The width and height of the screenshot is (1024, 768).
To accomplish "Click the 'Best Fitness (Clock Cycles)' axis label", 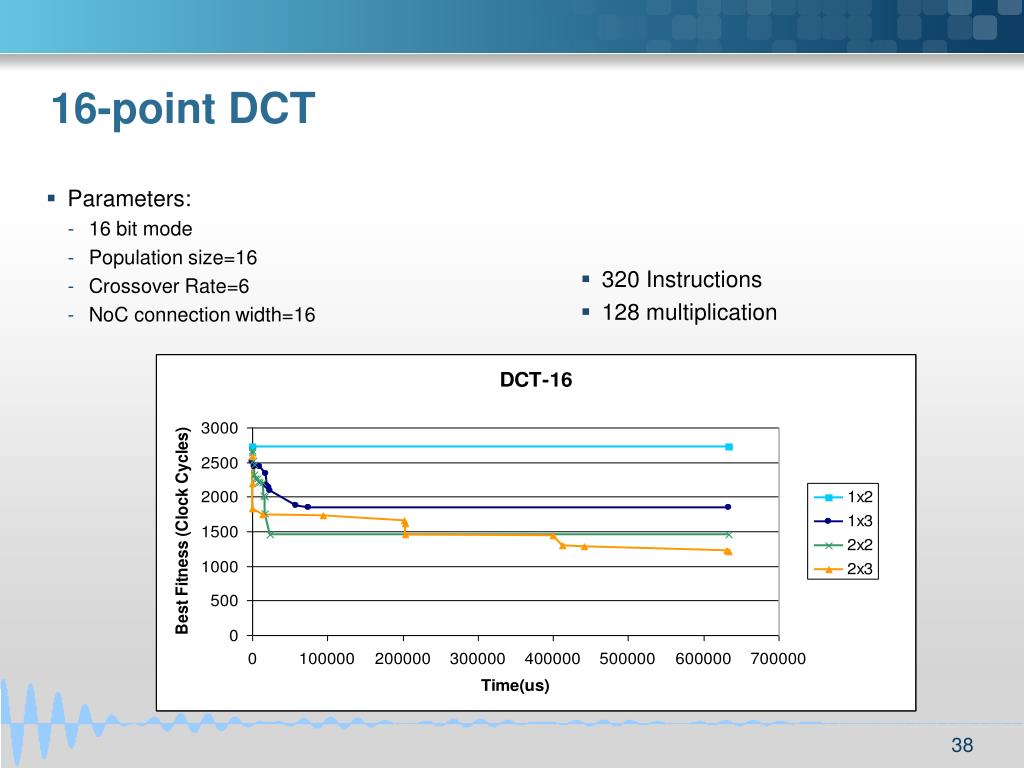I will [182, 530].
